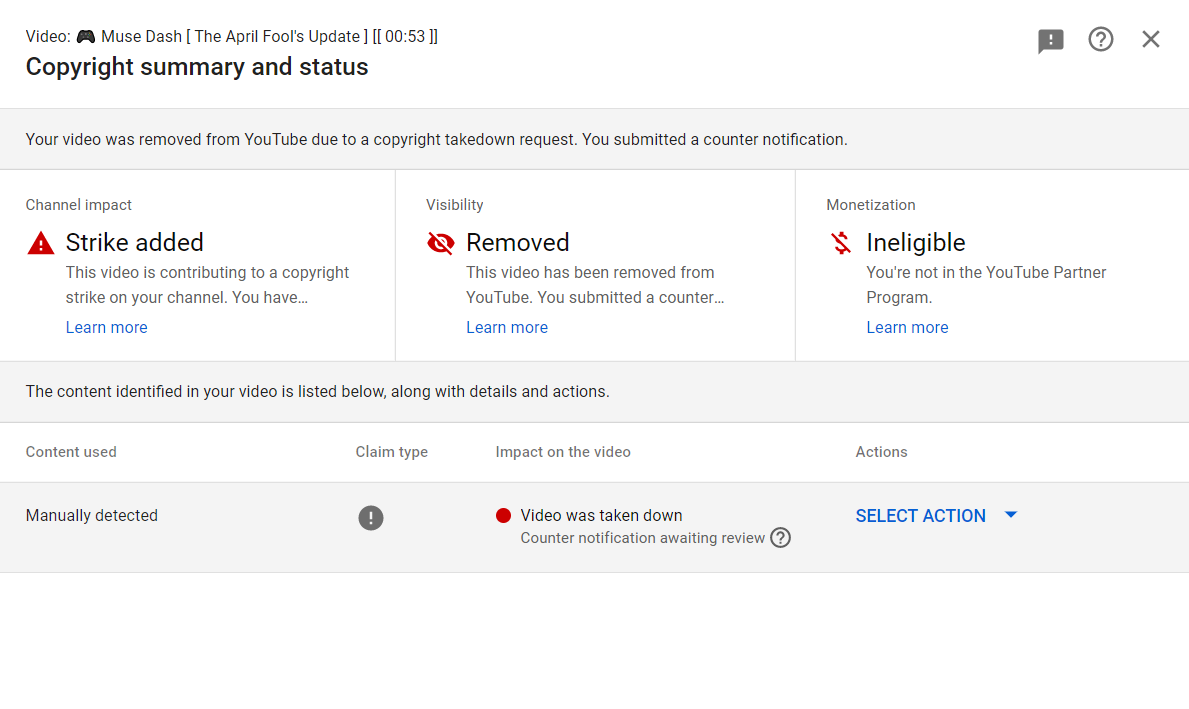Open Learn more under Removed visibility
The width and height of the screenshot is (1189, 709).
[x=506, y=328]
